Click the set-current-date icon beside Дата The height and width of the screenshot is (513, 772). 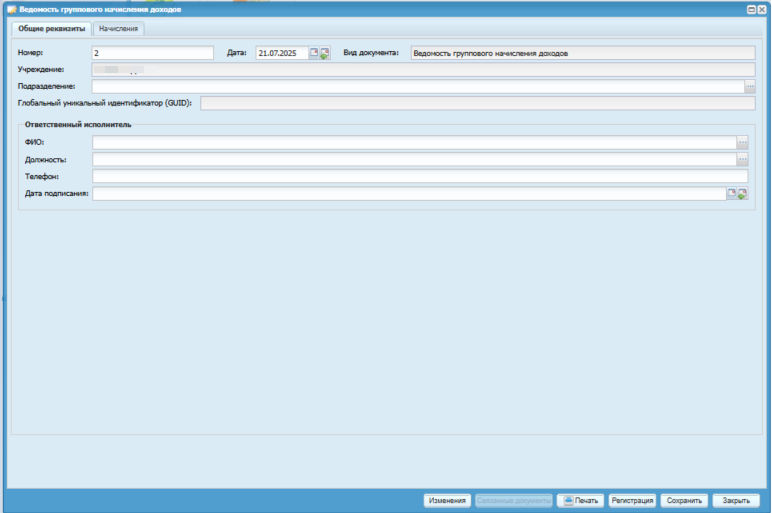pos(325,54)
